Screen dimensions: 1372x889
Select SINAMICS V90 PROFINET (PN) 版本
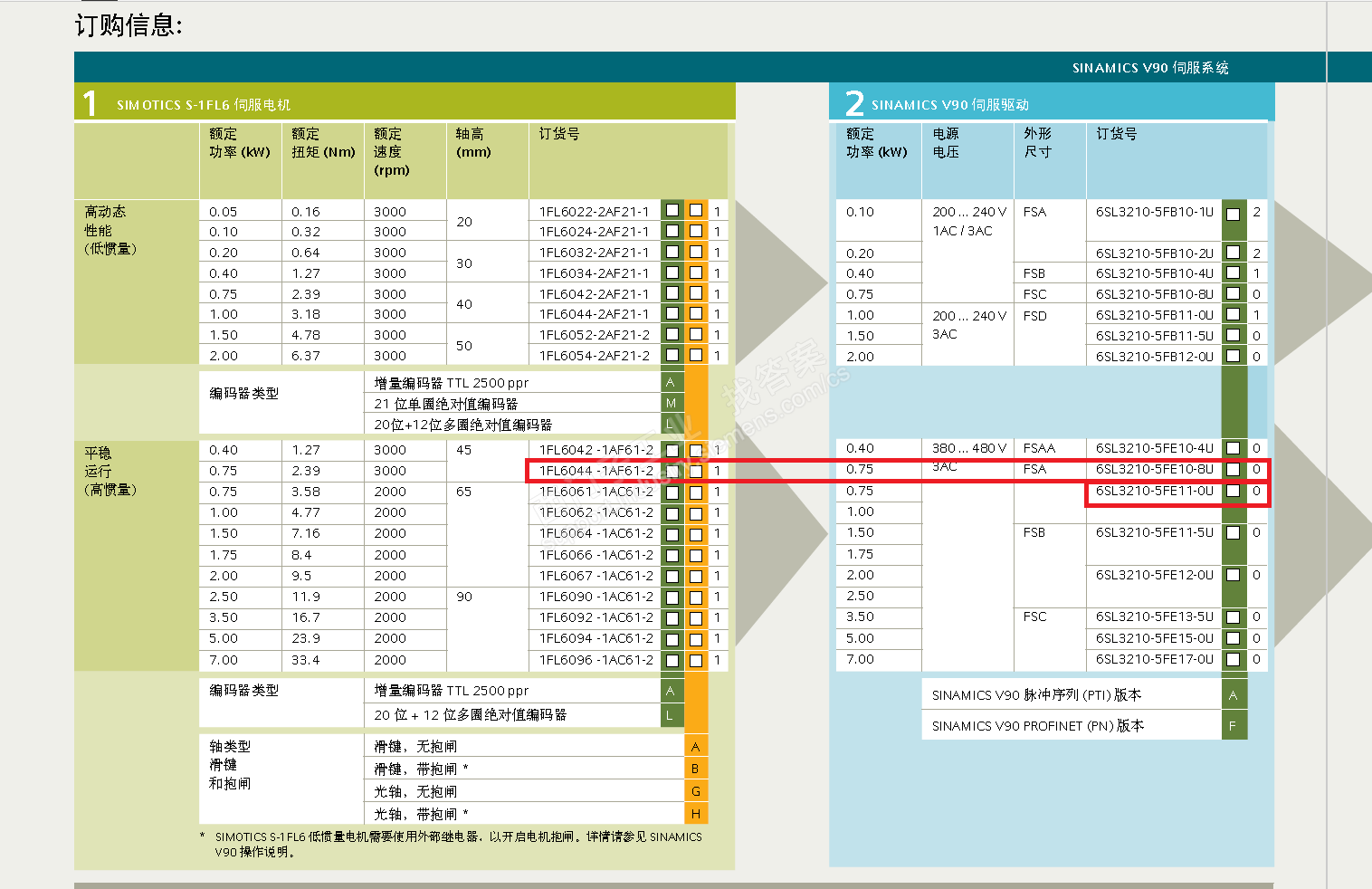tap(1038, 726)
